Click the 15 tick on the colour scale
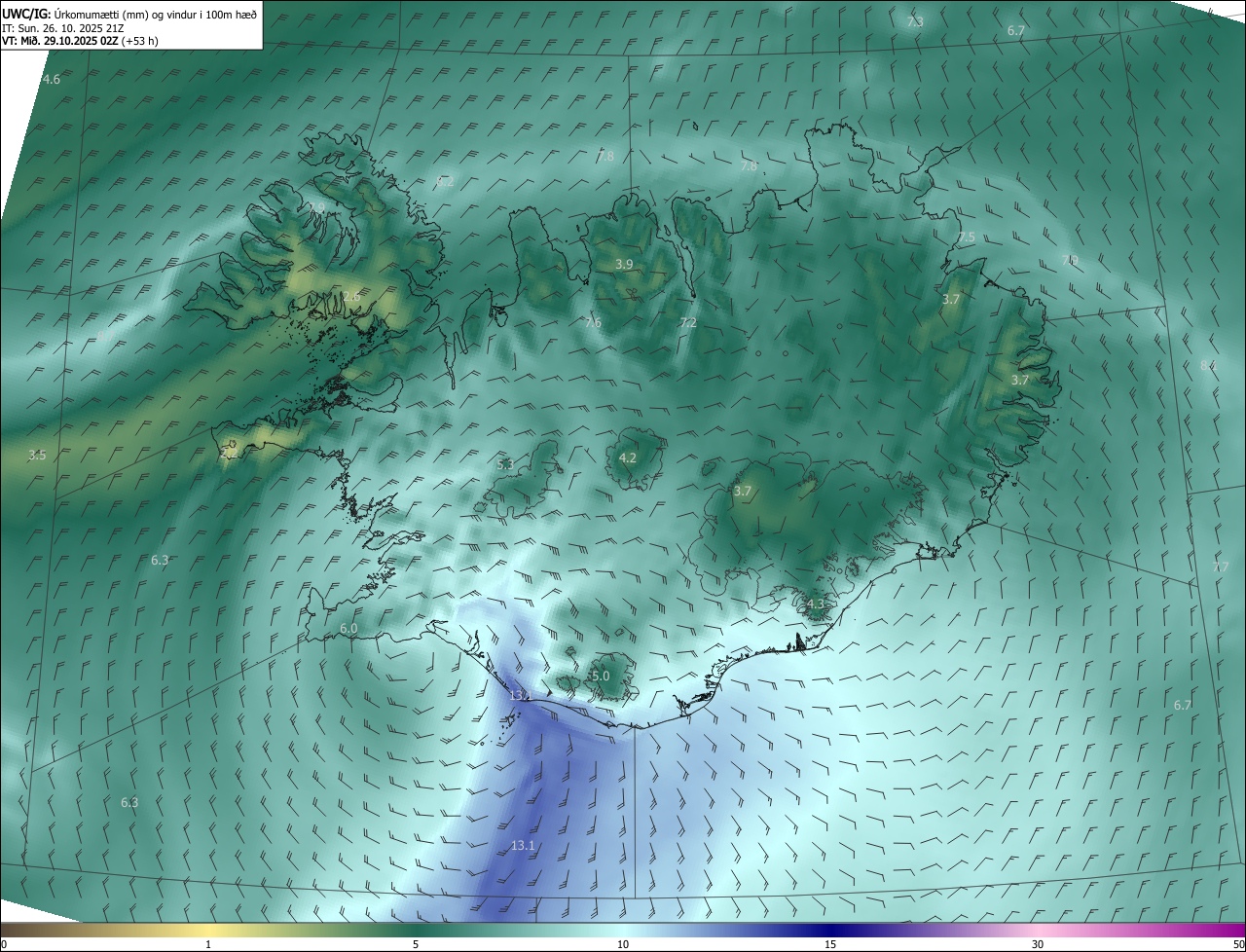Screen dimensions: 1246x952 tap(830, 944)
